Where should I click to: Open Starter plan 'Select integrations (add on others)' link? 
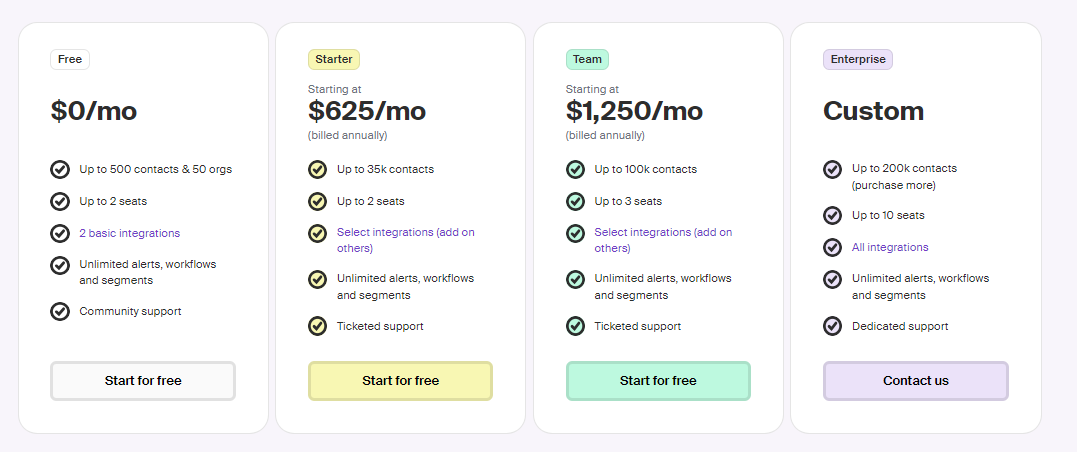pyautogui.click(x=405, y=240)
